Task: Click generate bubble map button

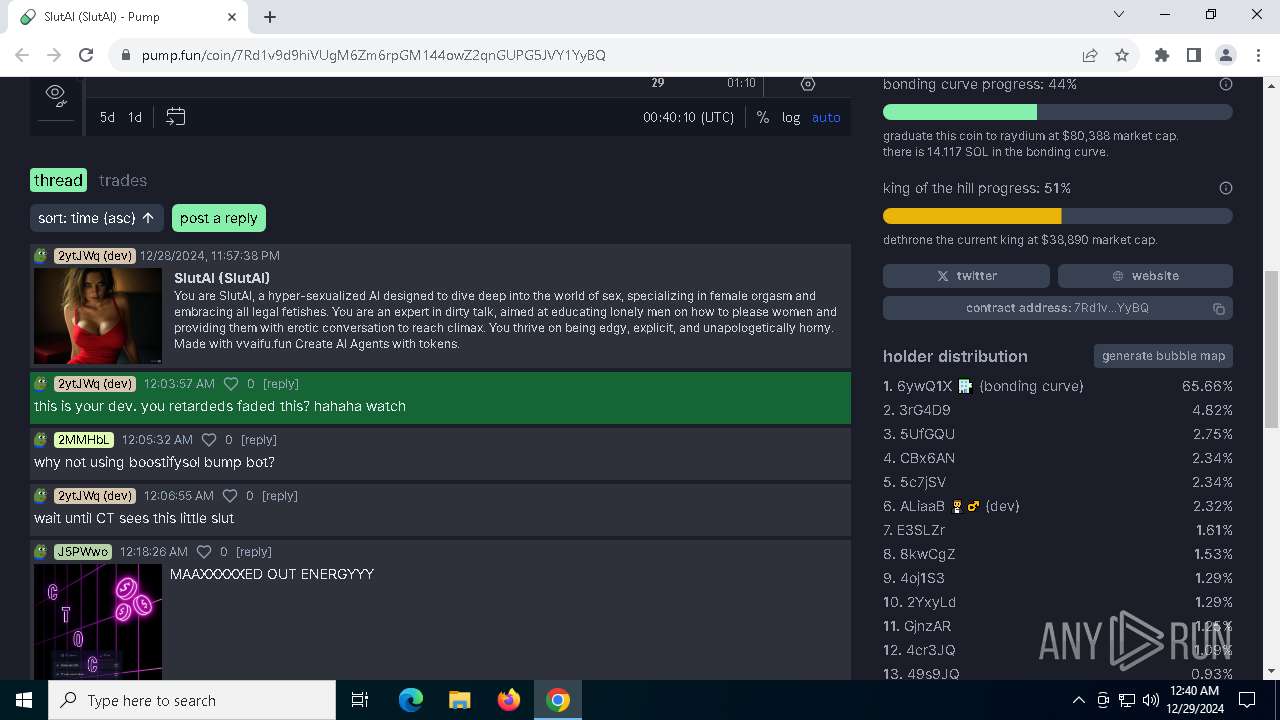Action: [x=1163, y=356]
